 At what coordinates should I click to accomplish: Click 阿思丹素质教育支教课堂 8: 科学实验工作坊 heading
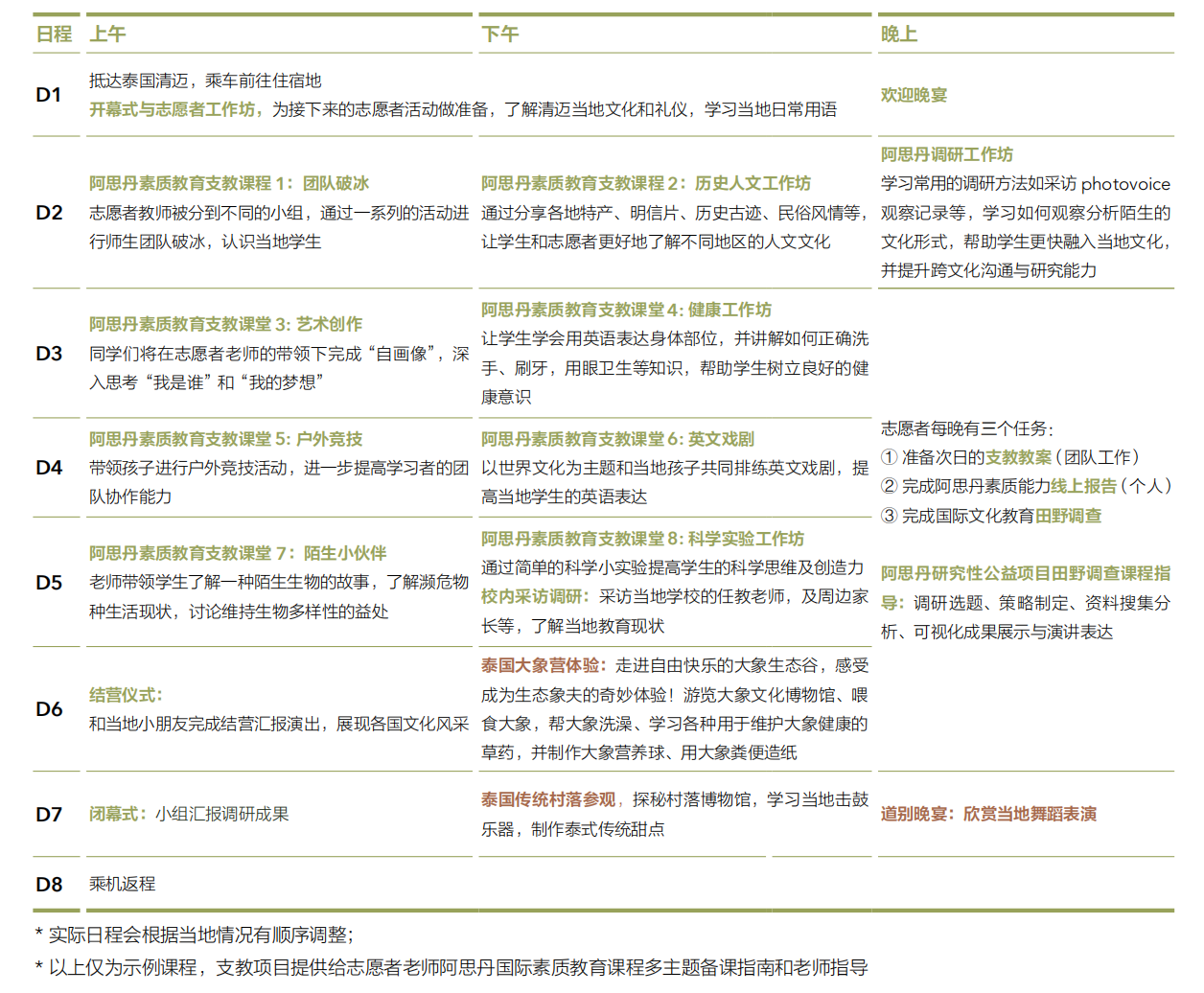pyautogui.click(x=642, y=539)
